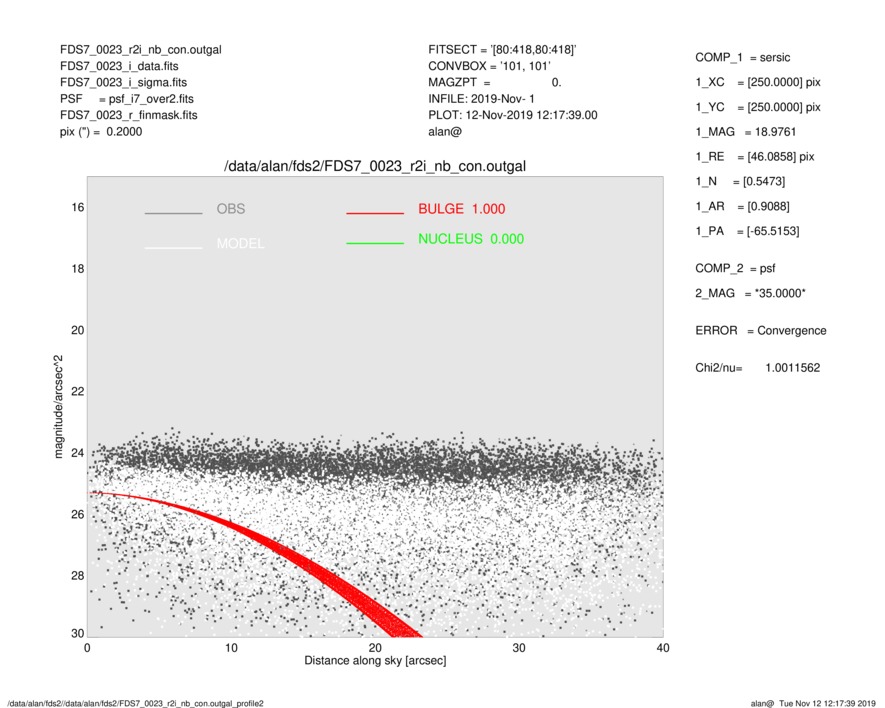
Task: Click the NUCLEUS 0.000 legend label
Action: tap(471, 239)
